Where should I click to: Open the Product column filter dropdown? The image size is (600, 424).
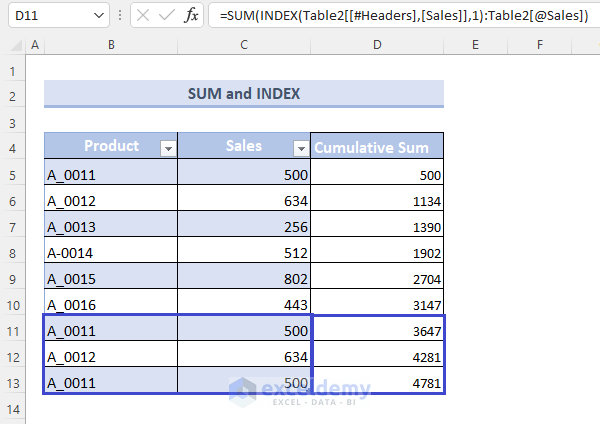coord(167,148)
